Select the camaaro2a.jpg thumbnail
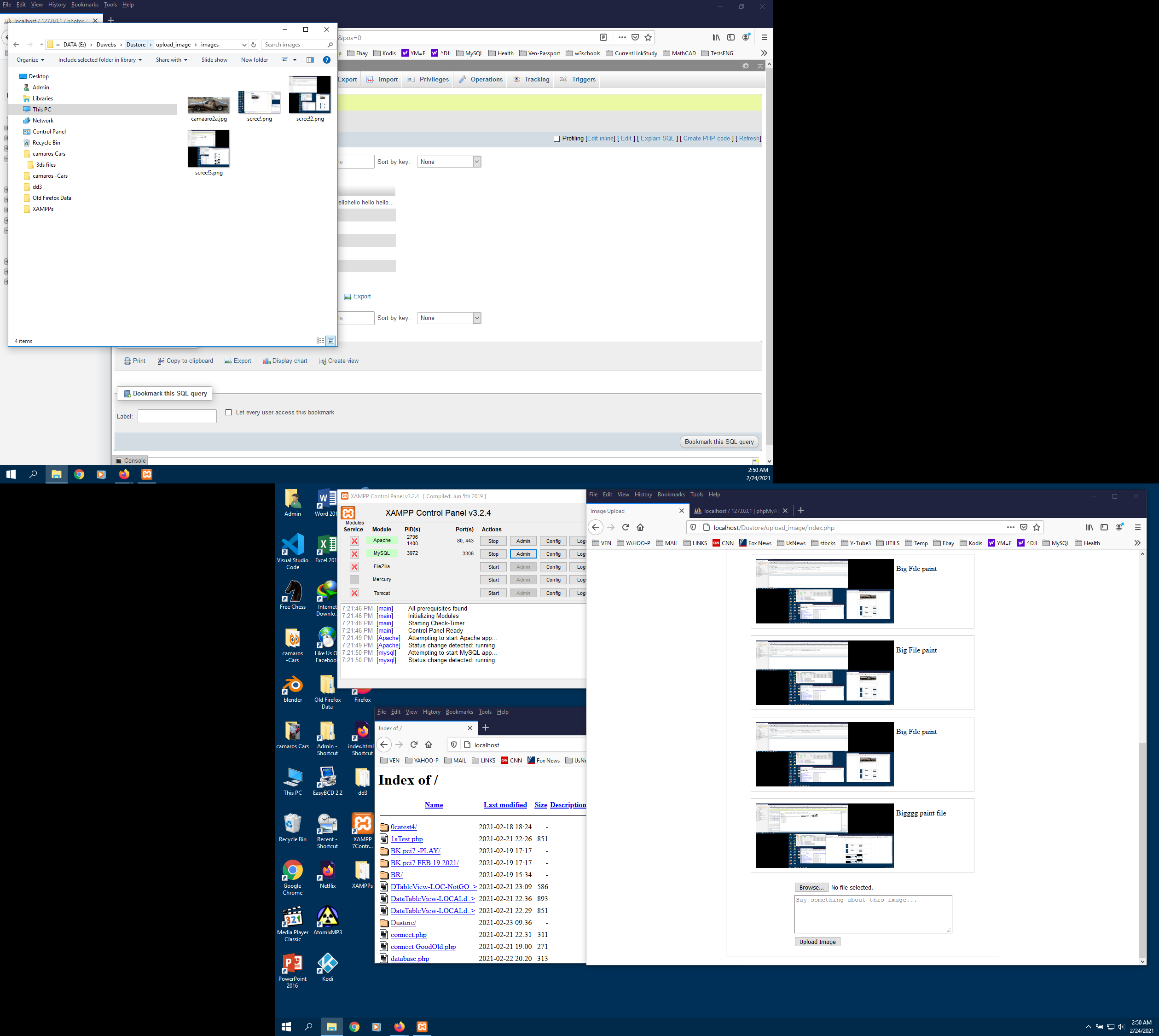The height and width of the screenshot is (1036, 1159). pyautogui.click(x=209, y=105)
